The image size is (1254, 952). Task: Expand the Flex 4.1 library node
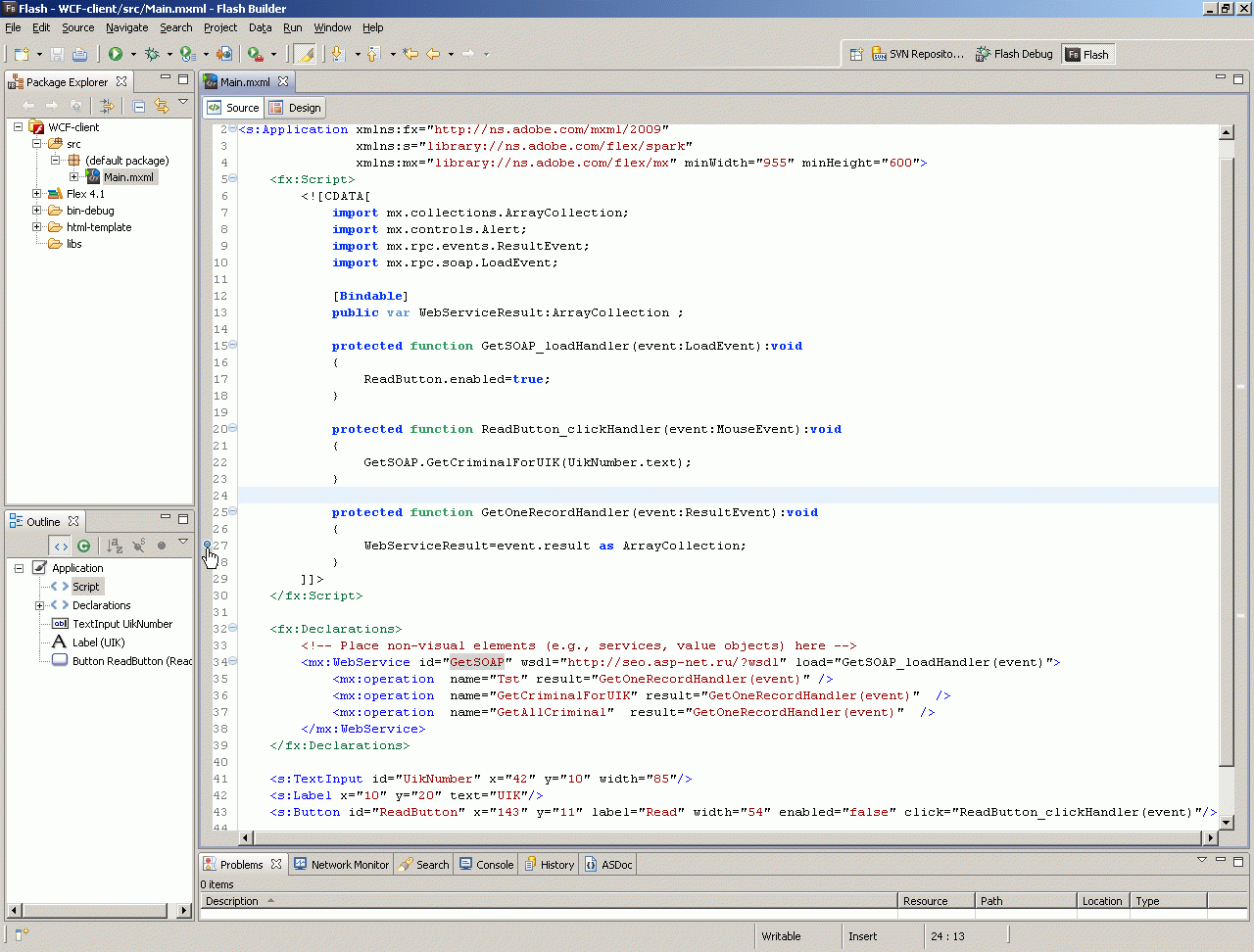37,194
